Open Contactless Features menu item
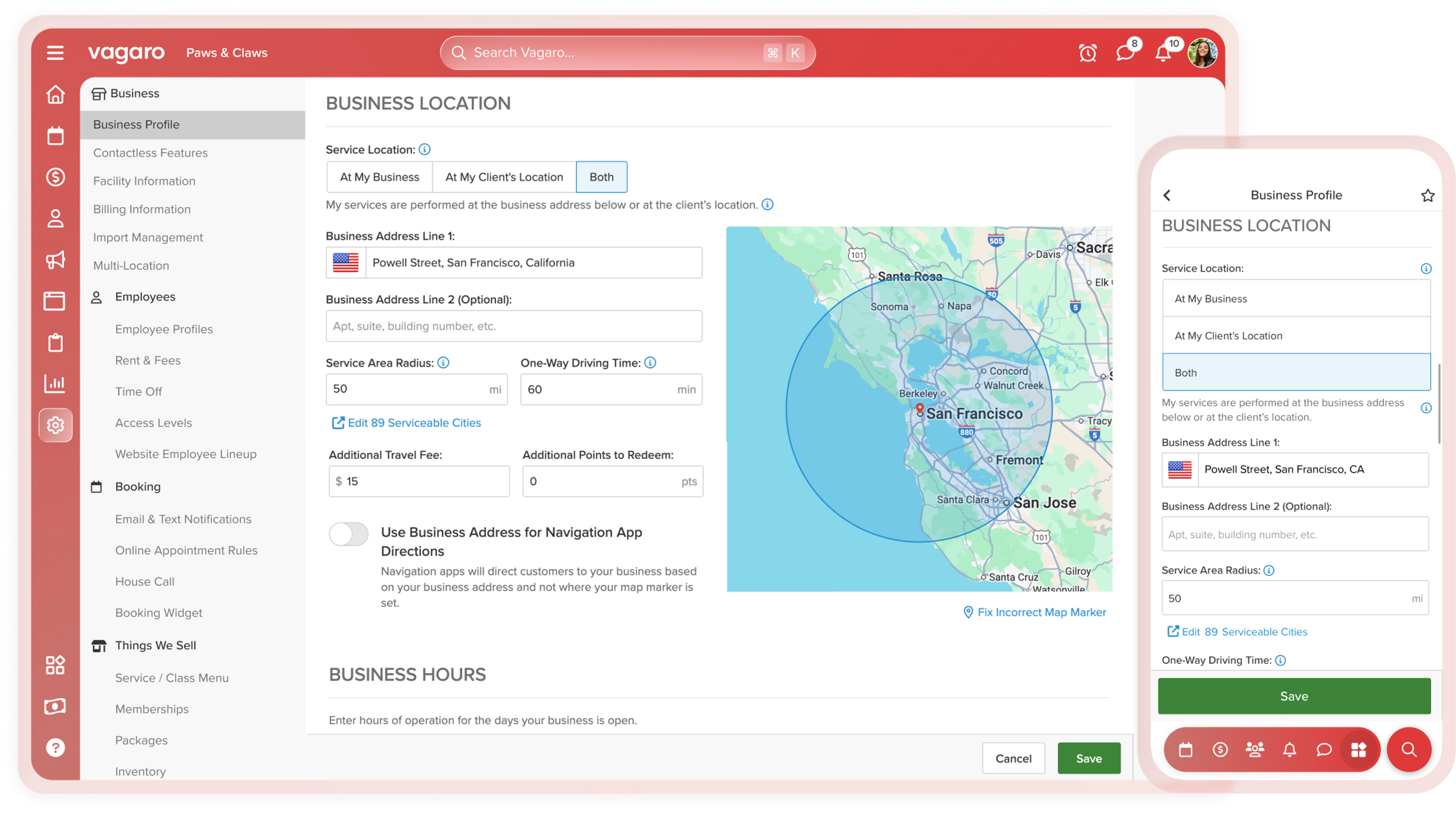 point(151,153)
